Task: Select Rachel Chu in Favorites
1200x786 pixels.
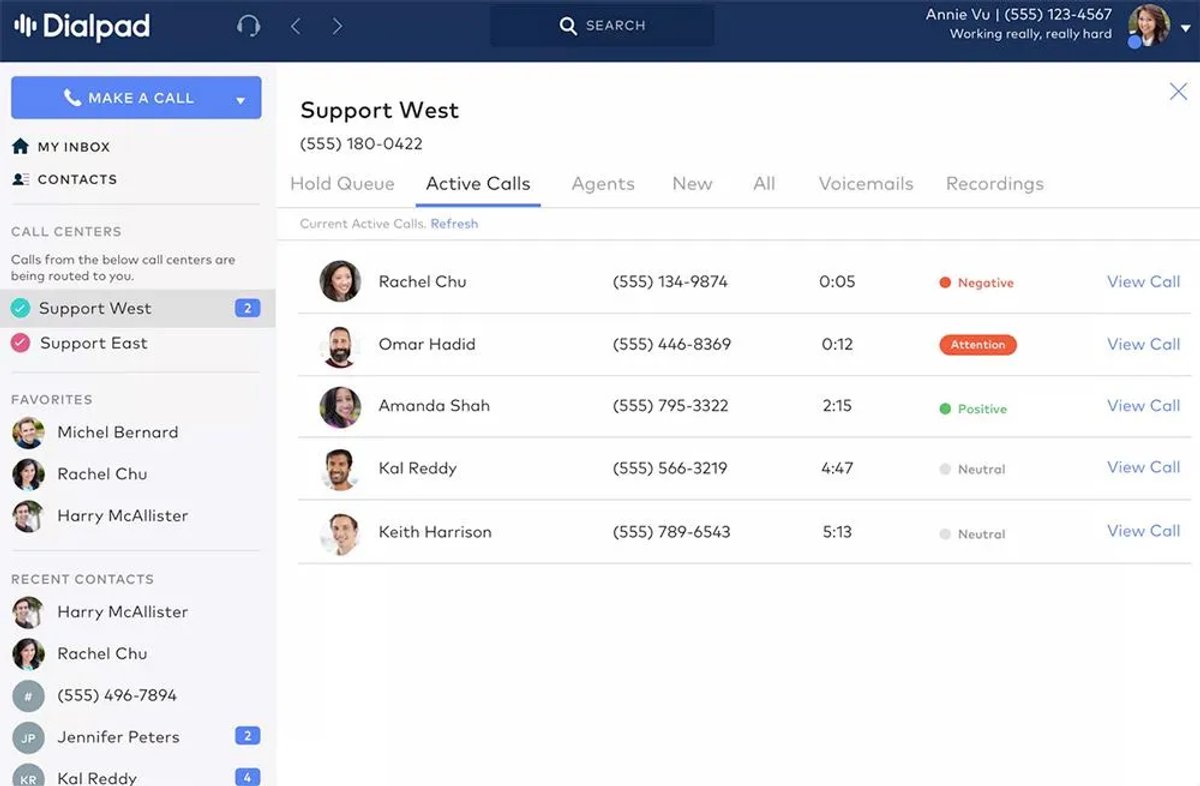Action: pos(80,474)
